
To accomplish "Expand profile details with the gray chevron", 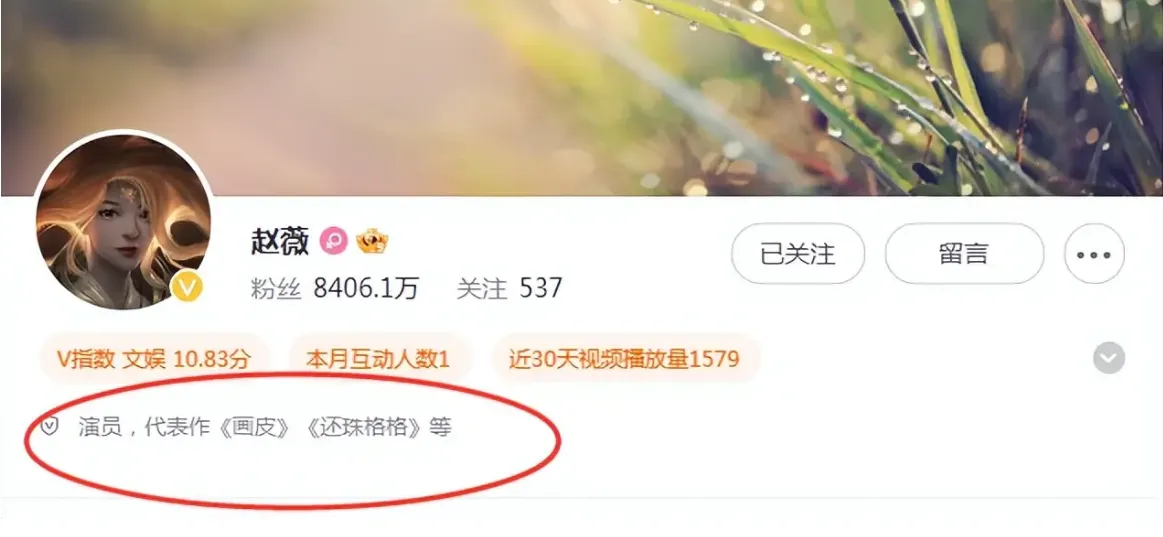I will click(1109, 358).
